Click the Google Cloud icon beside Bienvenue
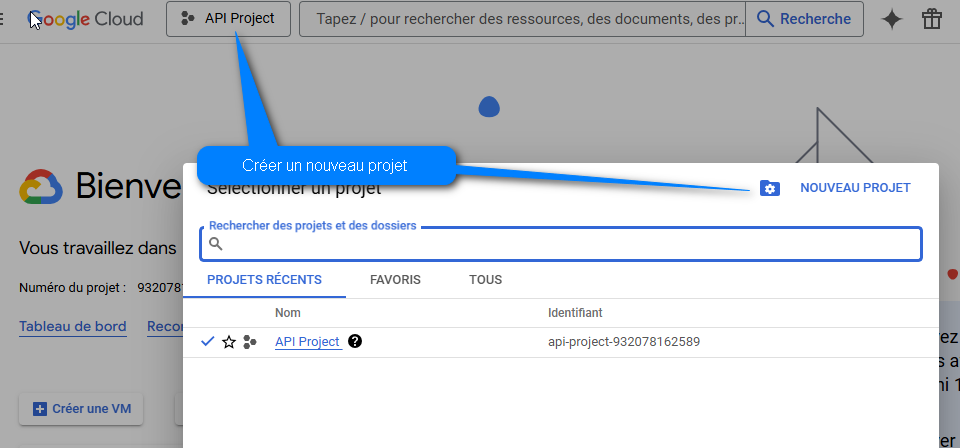960x448 pixels. 42,186
